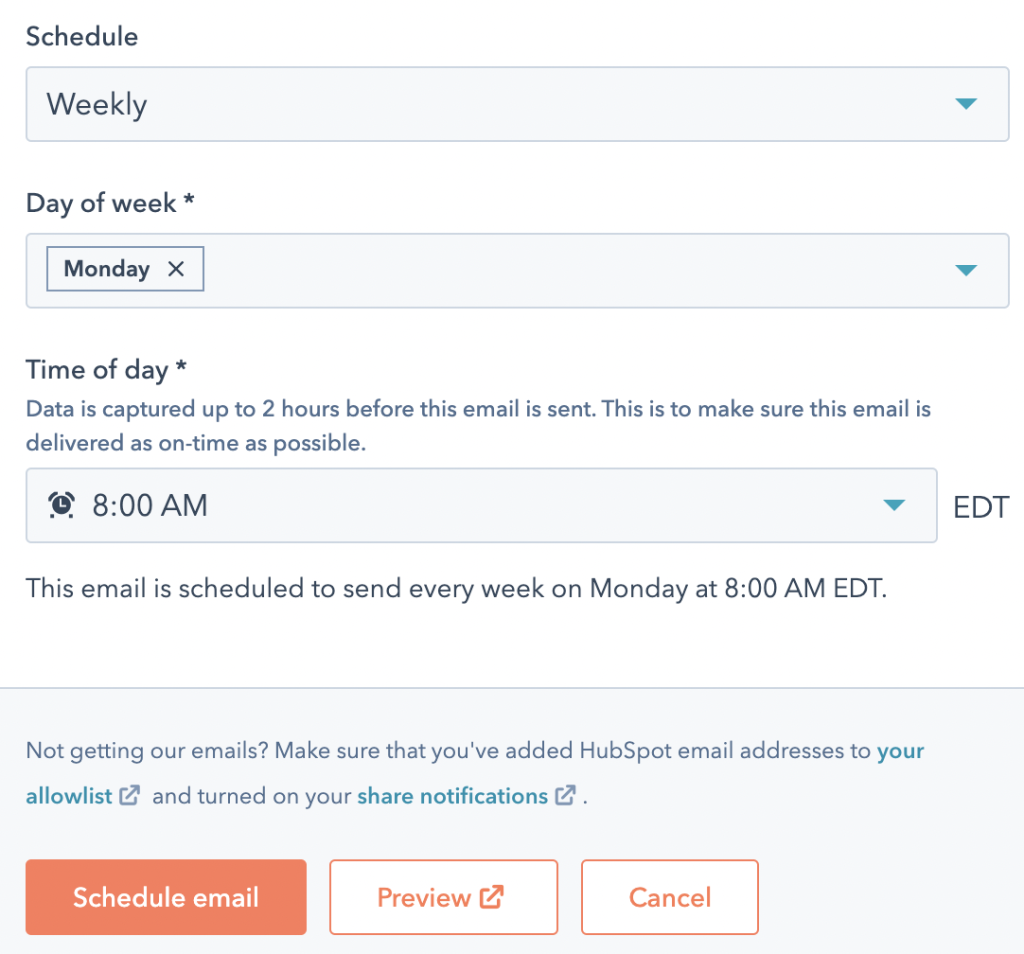Select the Monday tag label

tap(107, 269)
